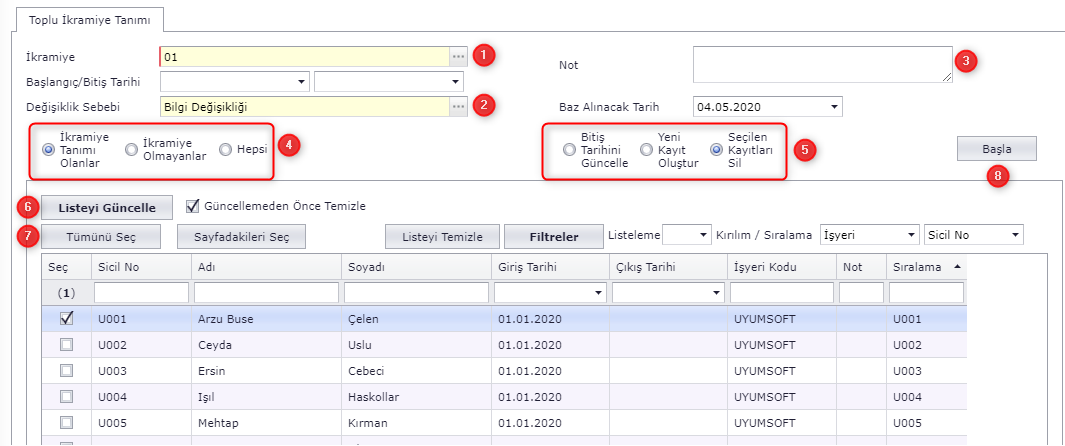Open the İkramiye lookup ellipsis button

[458, 57]
